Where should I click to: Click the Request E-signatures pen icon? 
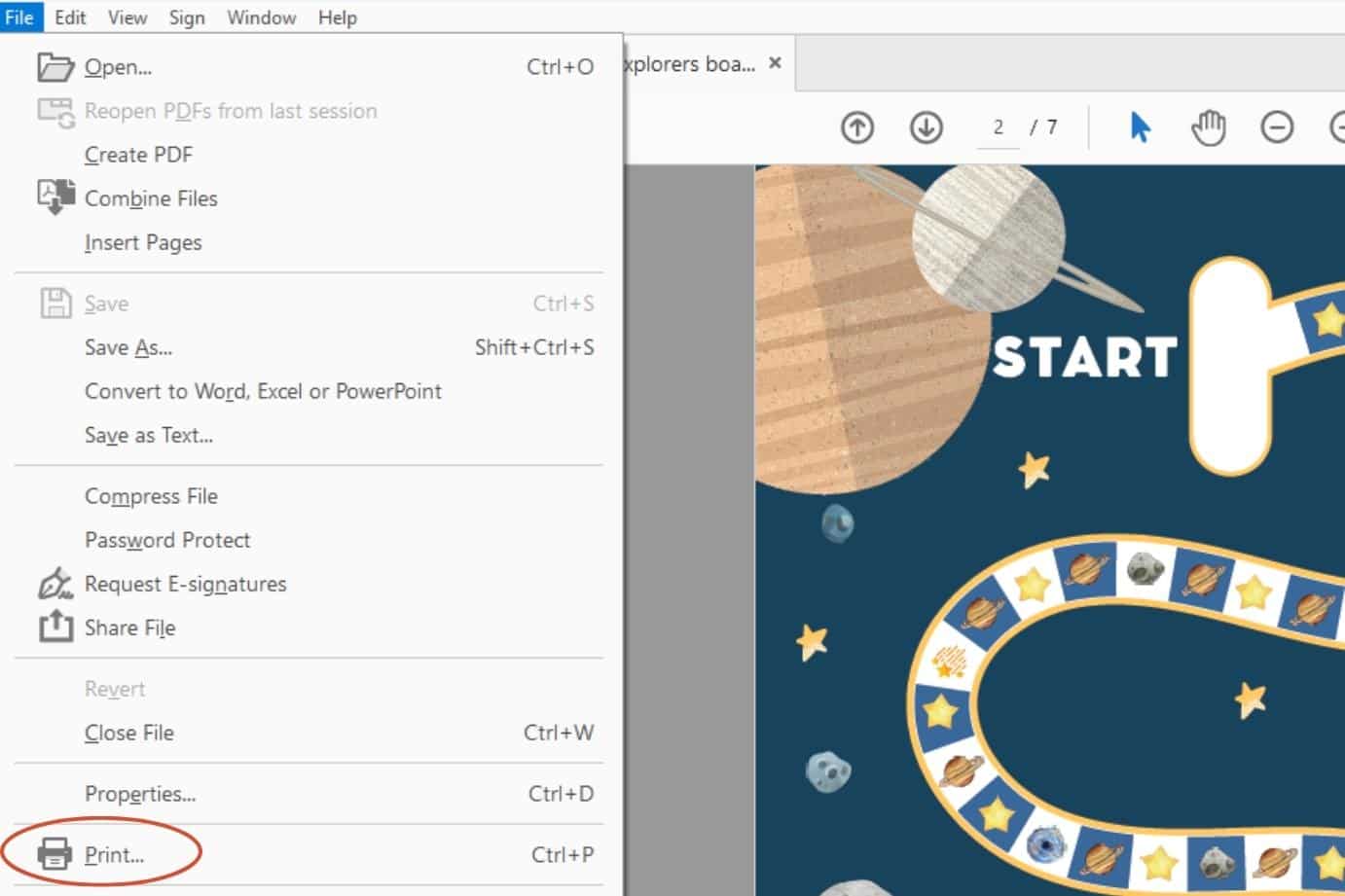coord(55,582)
